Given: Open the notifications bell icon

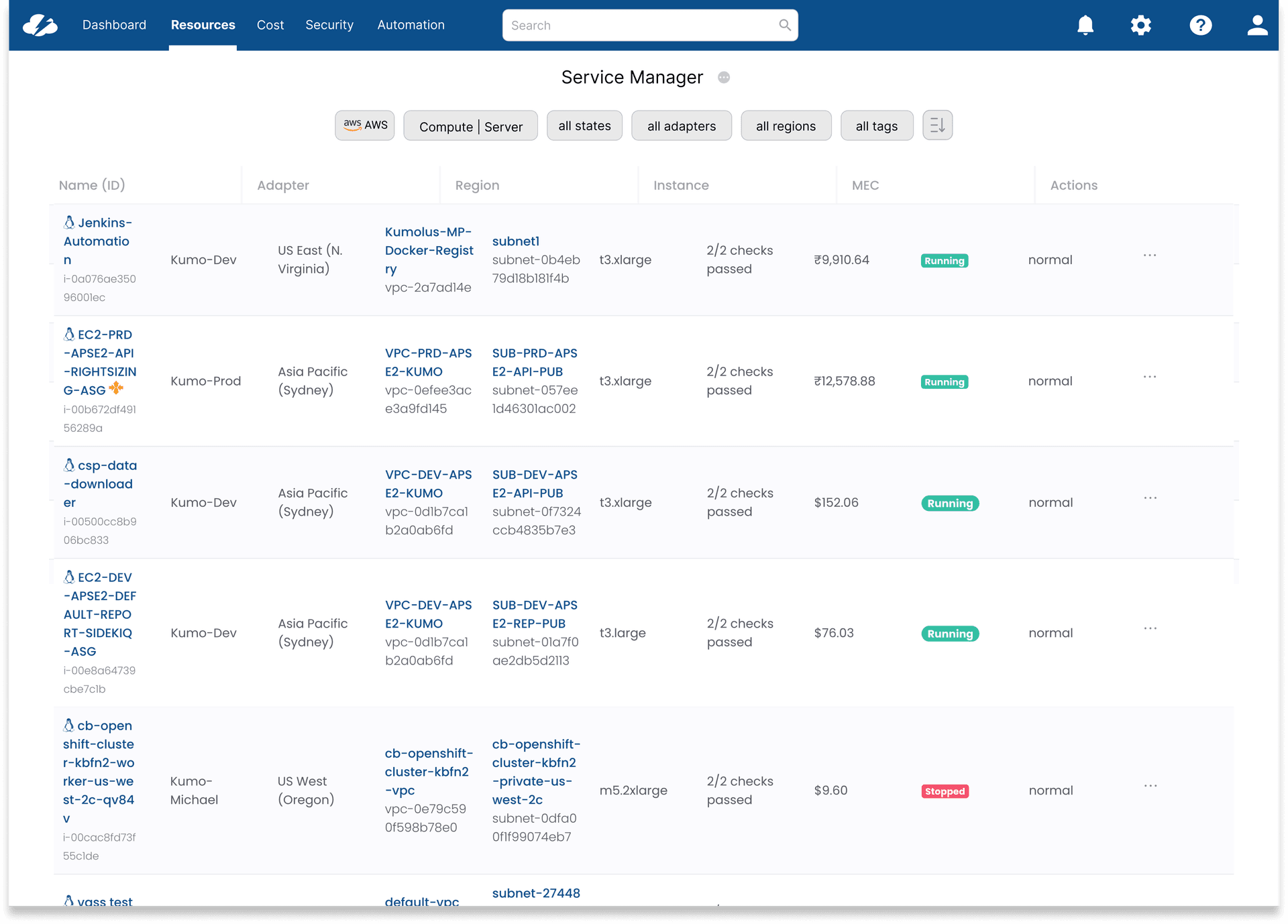Looking at the screenshot, I should (1085, 25).
